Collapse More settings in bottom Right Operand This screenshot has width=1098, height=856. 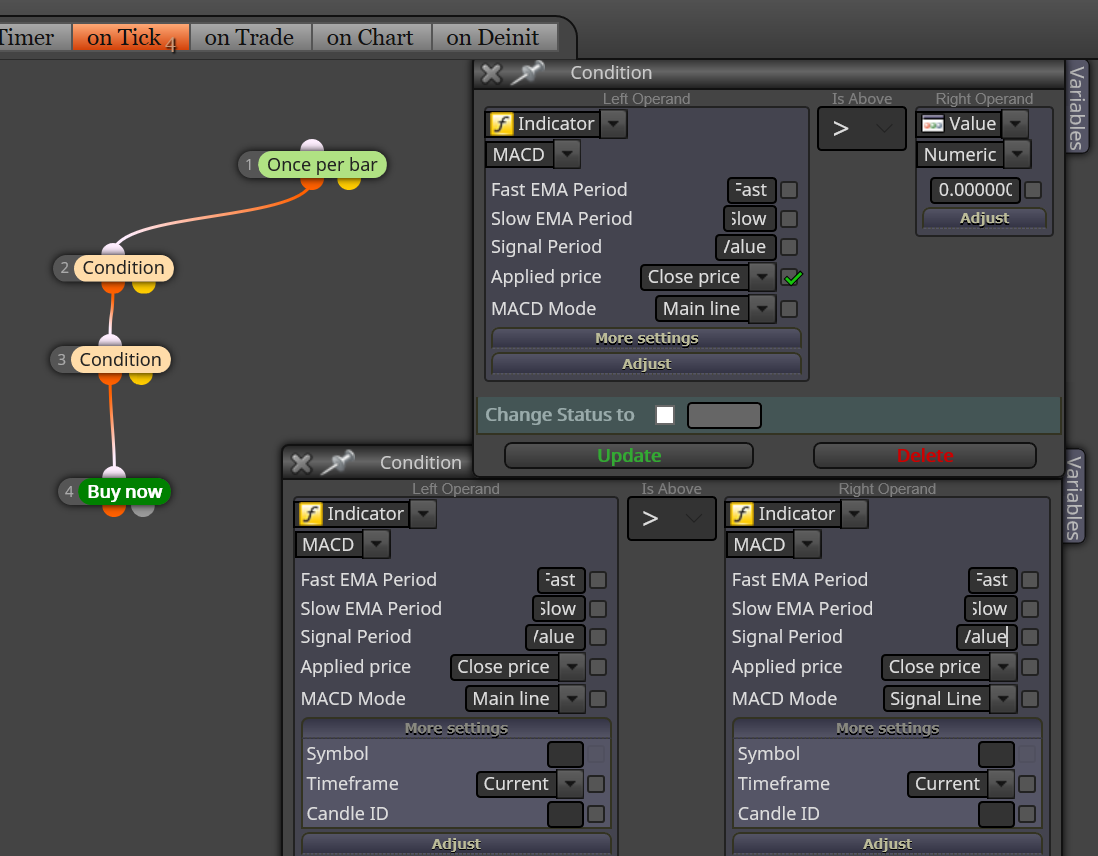click(887, 729)
